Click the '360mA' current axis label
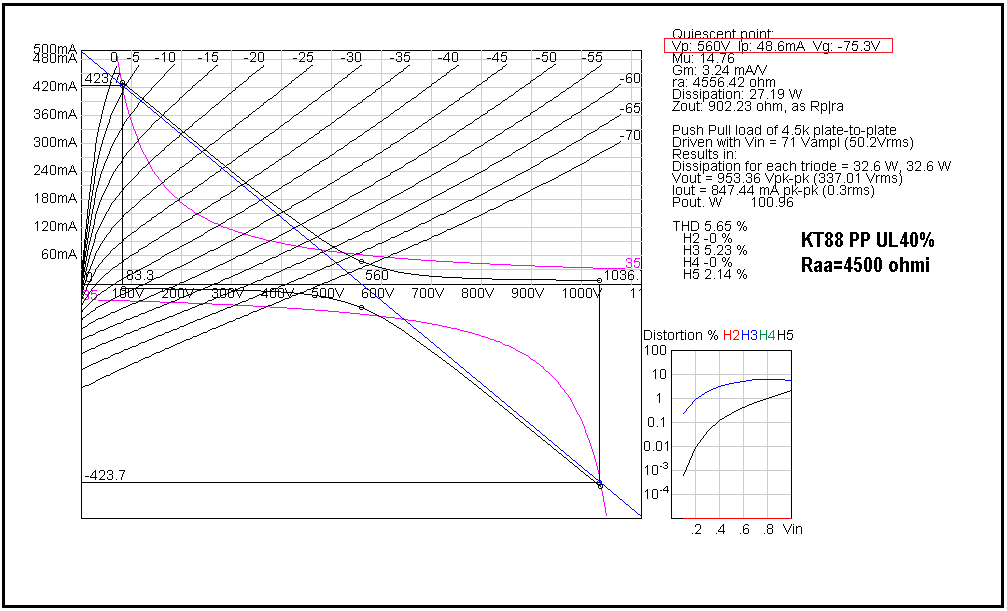The height and width of the screenshot is (611, 1007). click(56, 115)
